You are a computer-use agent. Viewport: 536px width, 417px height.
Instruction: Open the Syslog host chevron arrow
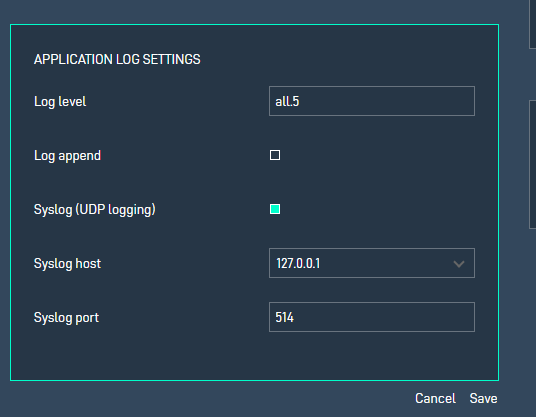pyautogui.click(x=459, y=264)
